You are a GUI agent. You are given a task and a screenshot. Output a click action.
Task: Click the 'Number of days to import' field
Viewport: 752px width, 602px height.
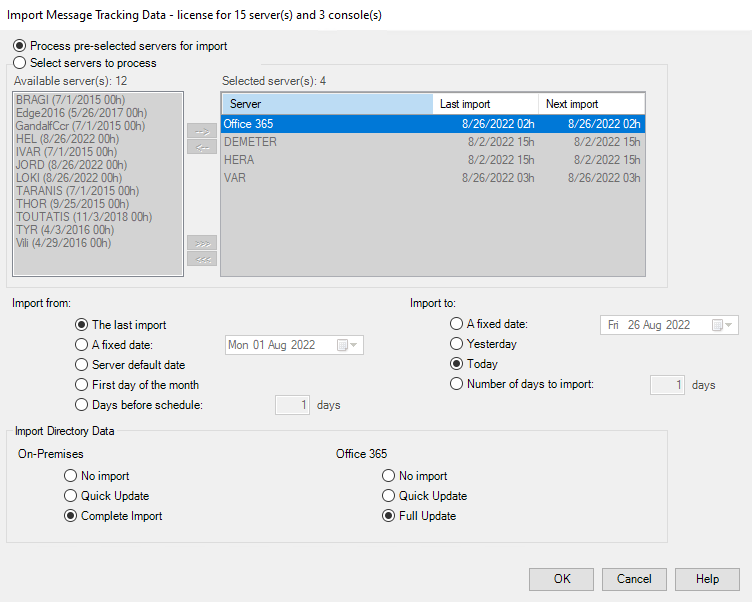[668, 384]
